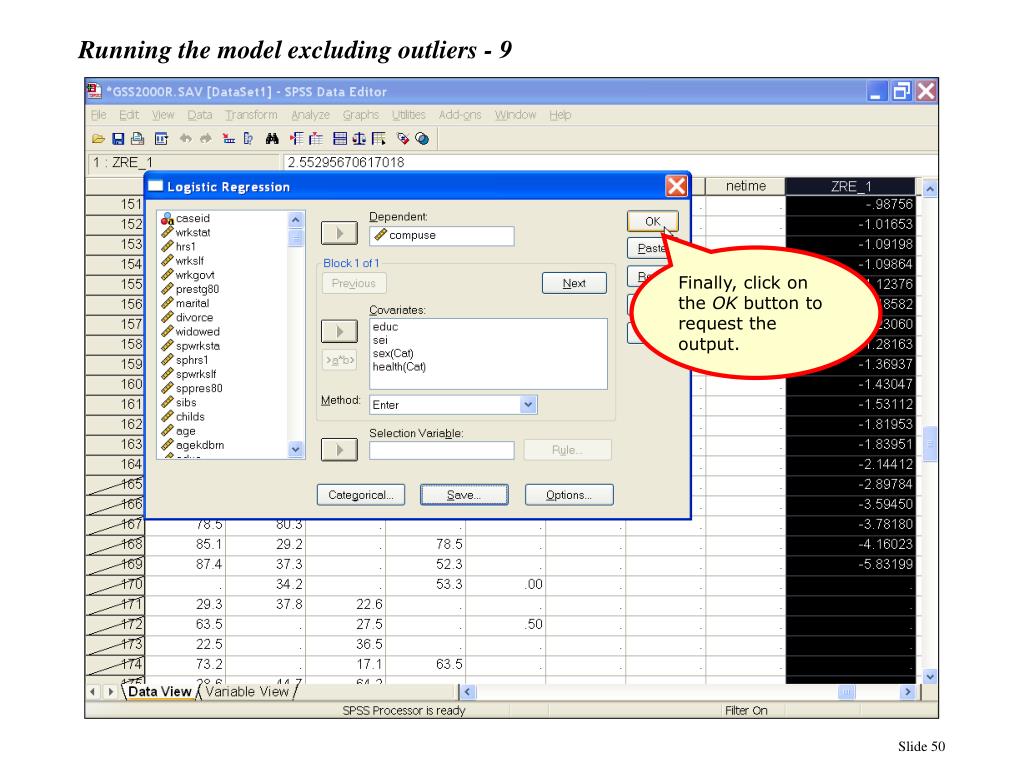
Task: Open the Window menu
Action: point(515,115)
